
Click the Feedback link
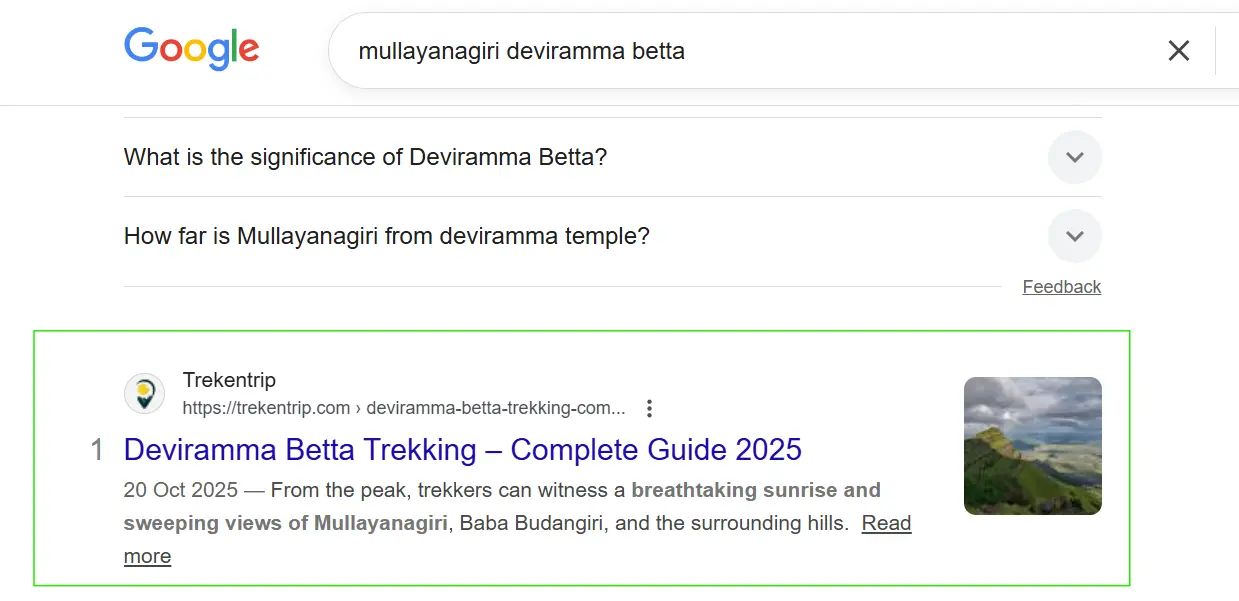tap(1061, 287)
